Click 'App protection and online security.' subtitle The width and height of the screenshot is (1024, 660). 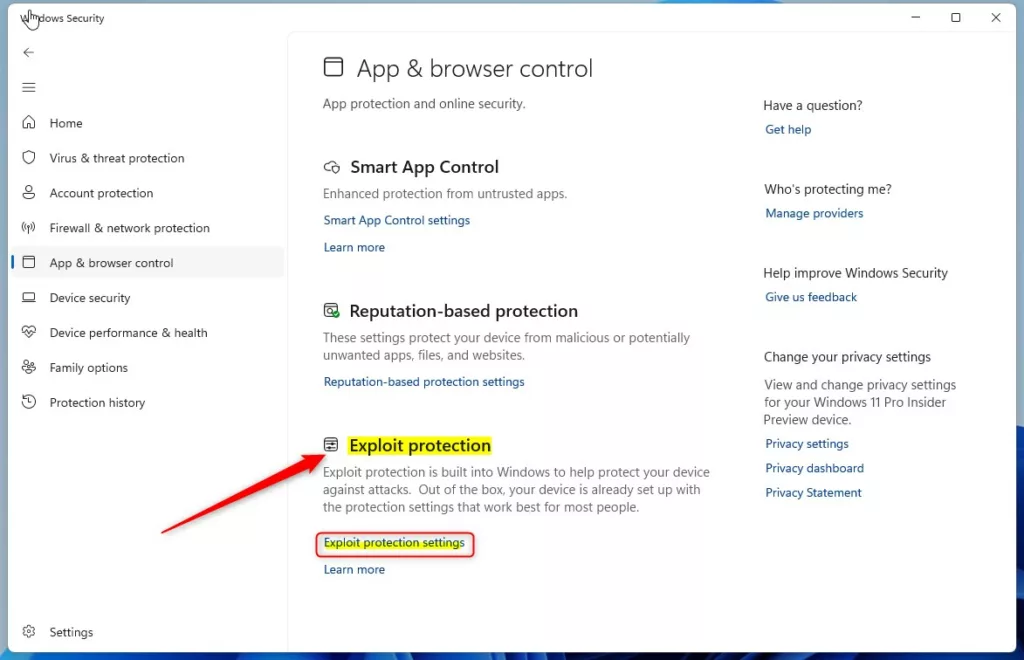424,104
